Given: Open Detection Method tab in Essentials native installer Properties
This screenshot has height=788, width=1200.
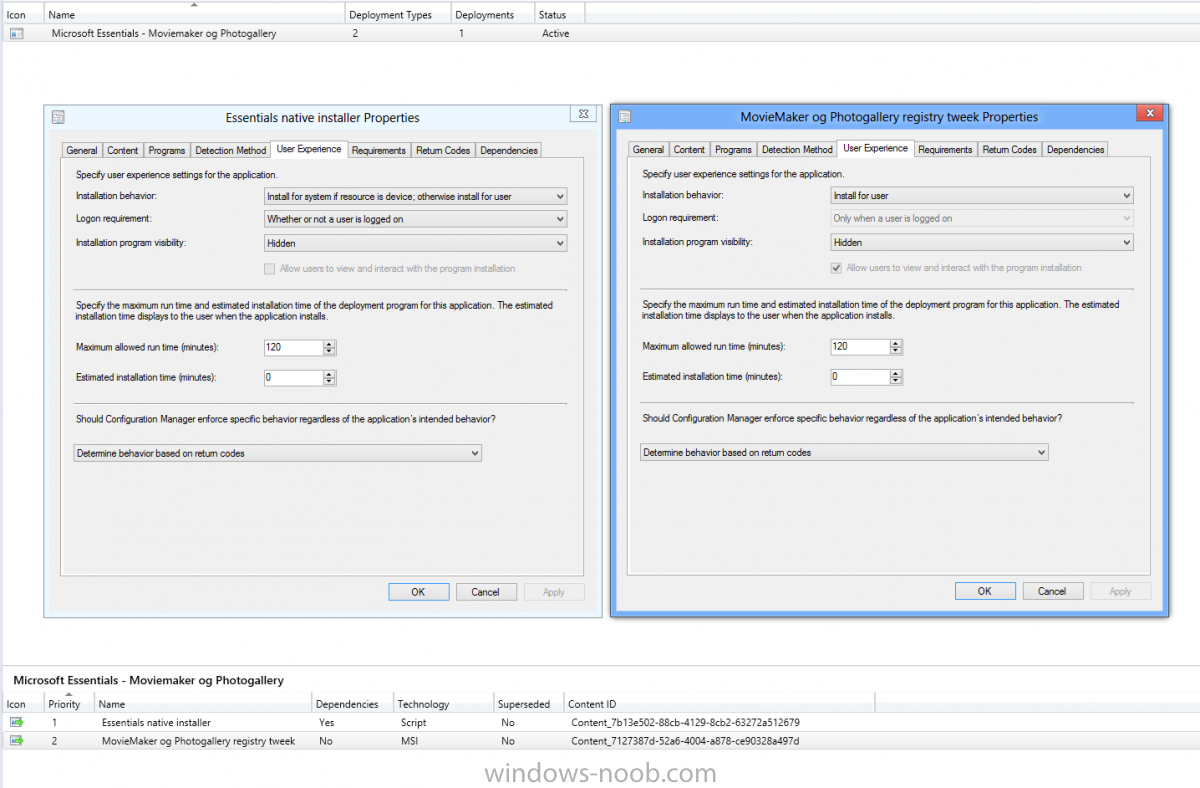Looking at the screenshot, I should tap(231, 151).
